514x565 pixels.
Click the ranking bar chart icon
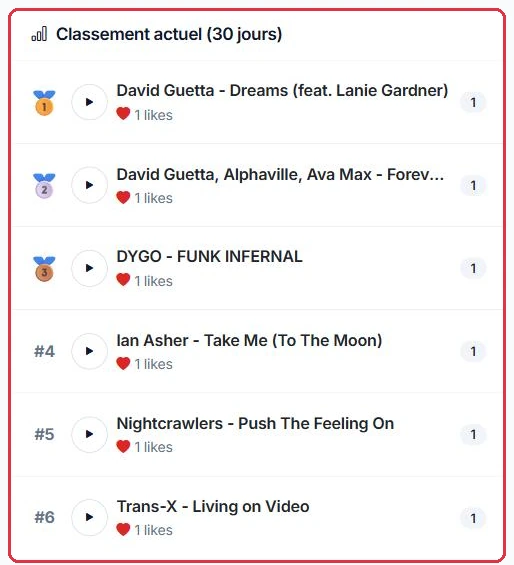click(x=39, y=34)
